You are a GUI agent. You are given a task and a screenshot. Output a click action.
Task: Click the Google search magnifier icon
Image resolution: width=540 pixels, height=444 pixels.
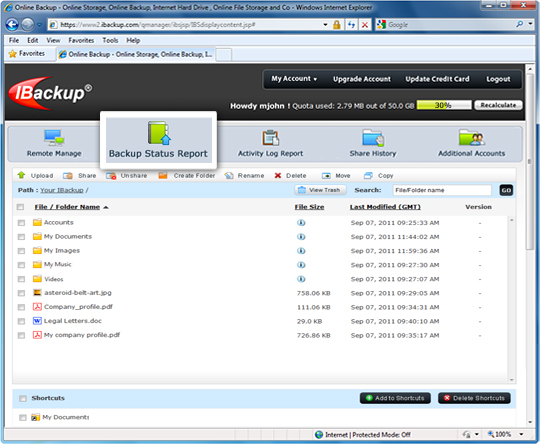click(520, 24)
